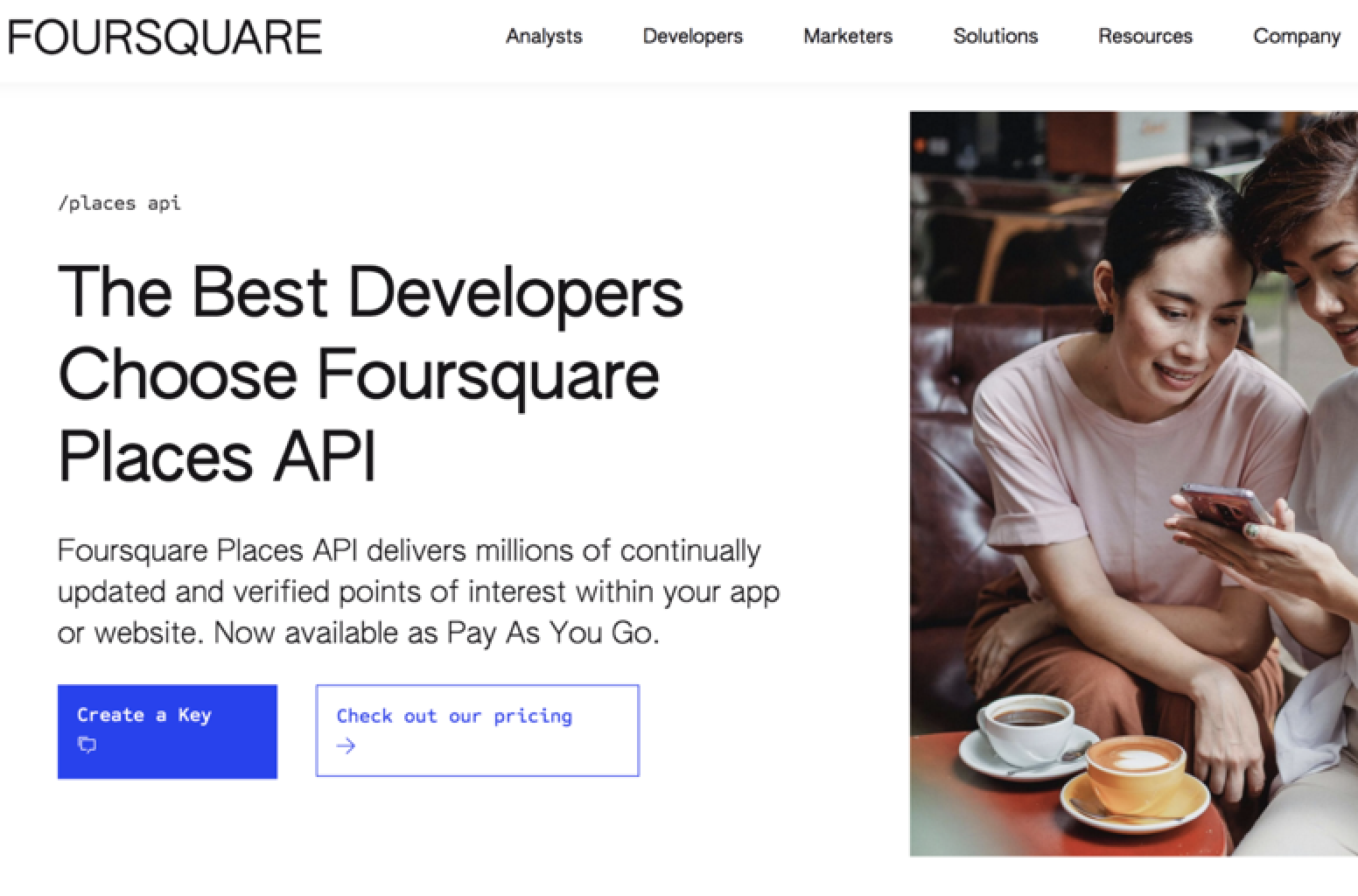Expand the Solutions menu item
Image resolution: width=1358 pixels, height=896 pixels.
pos(995,36)
